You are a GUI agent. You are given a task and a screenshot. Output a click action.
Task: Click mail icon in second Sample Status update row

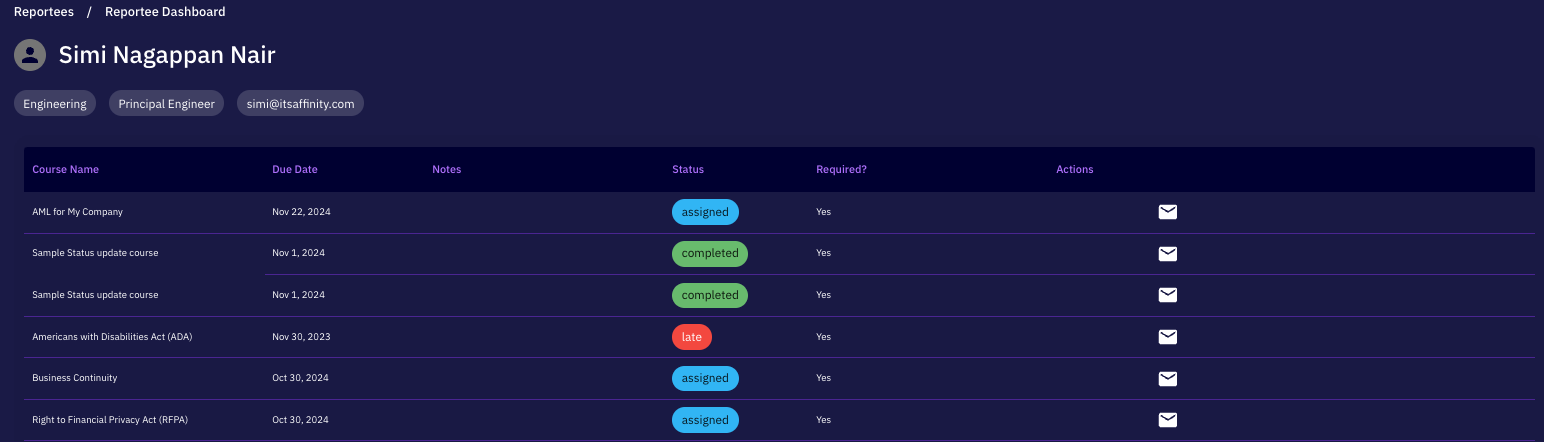pyautogui.click(x=1167, y=295)
